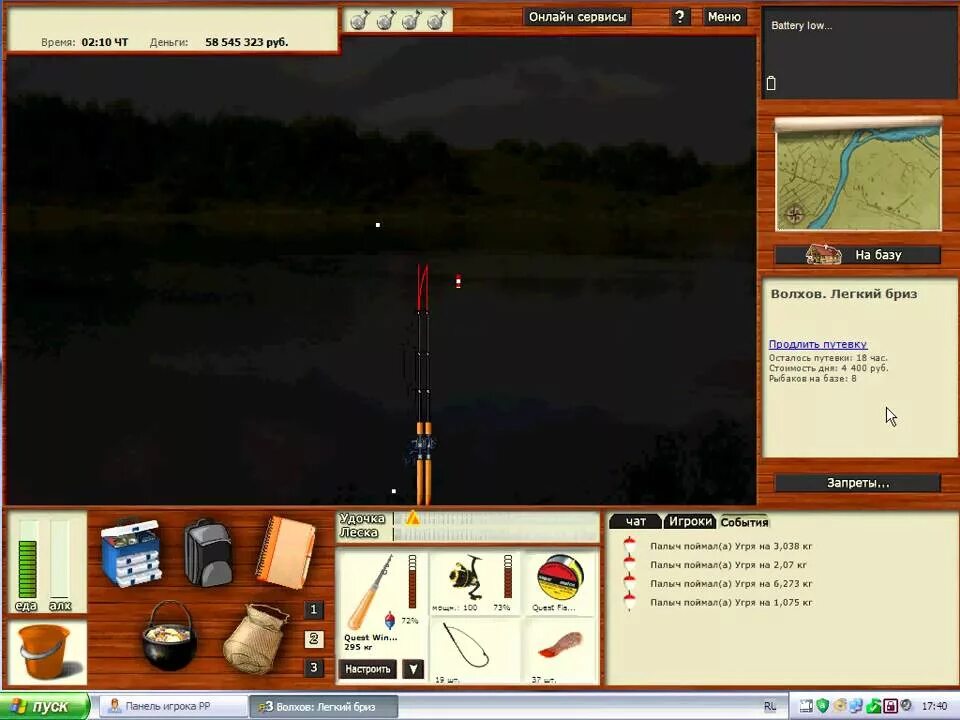The height and width of the screenshot is (720, 960).
Task: Click the Леска tension bar
Action: tap(496, 533)
